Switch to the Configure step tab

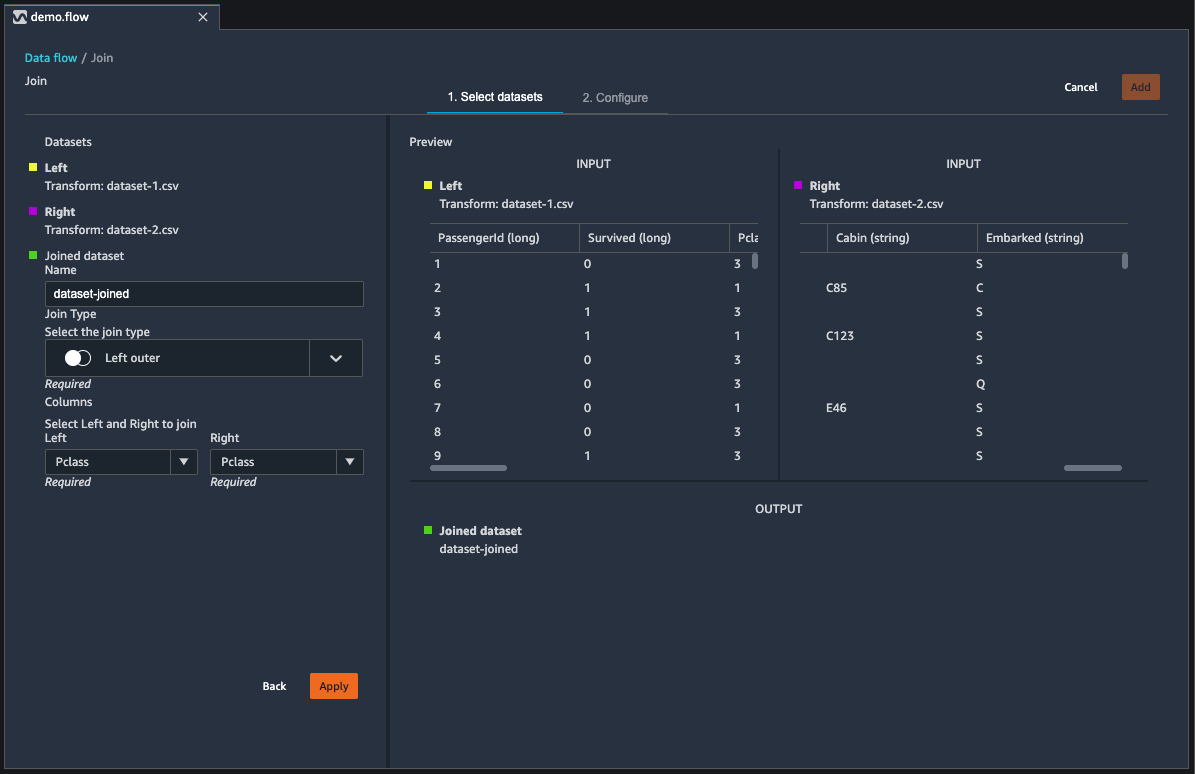click(x=615, y=97)
